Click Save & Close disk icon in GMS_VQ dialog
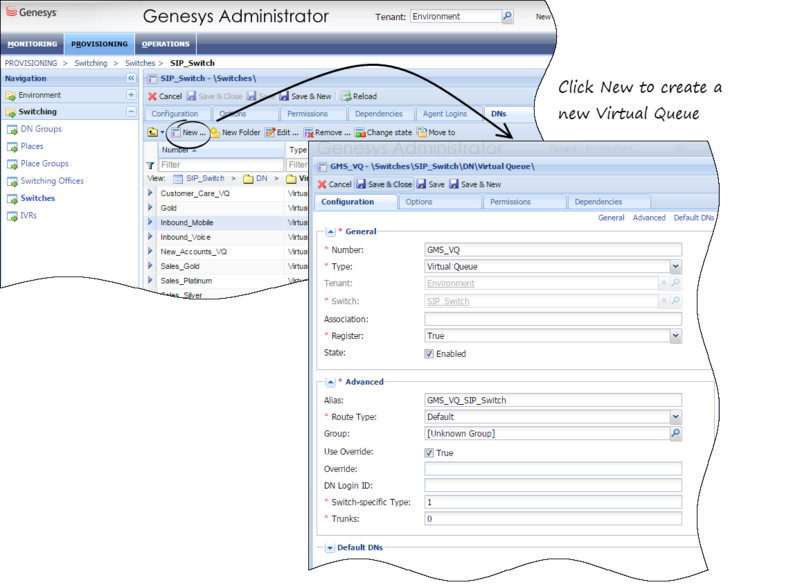 coord(361,184)
